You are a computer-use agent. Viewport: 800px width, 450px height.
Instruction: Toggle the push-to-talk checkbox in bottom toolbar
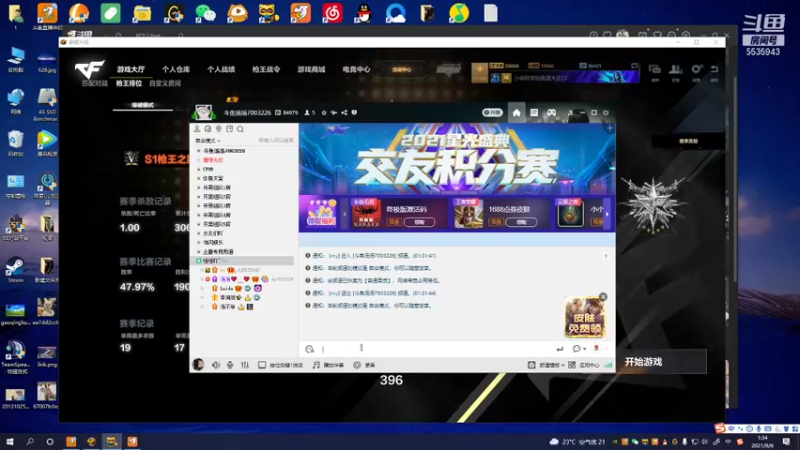point(262,365)
